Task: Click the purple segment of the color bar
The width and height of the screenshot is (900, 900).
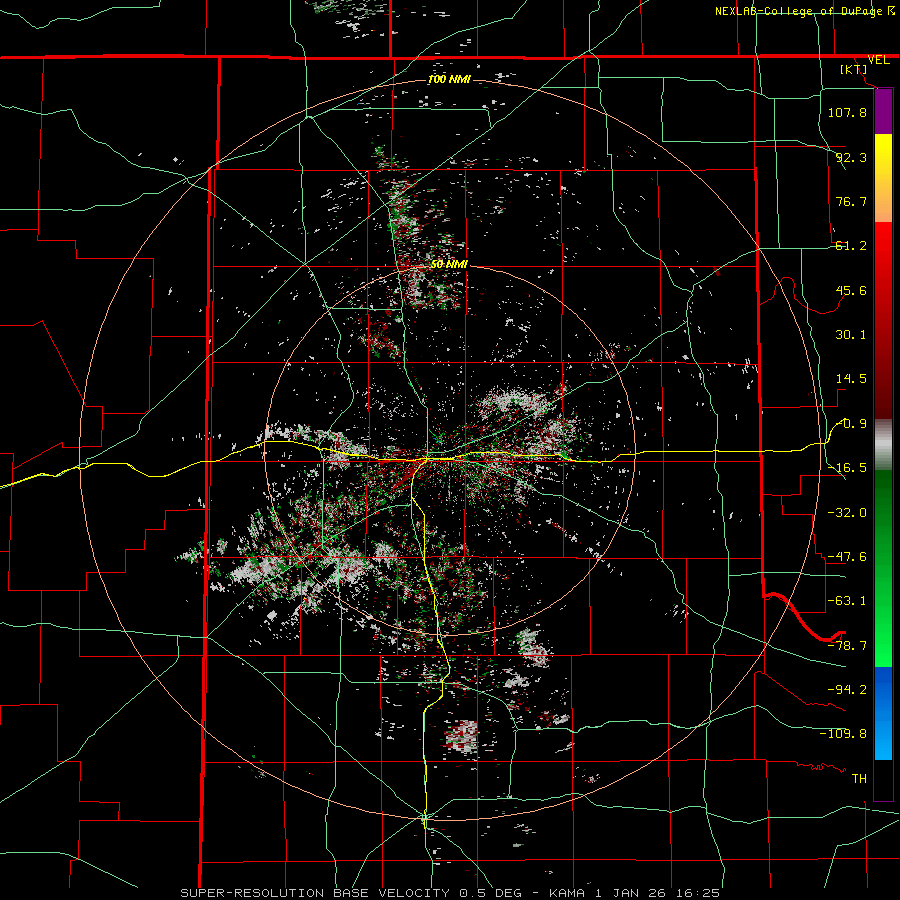Action: pyautogui.click(x=883, y=112)
